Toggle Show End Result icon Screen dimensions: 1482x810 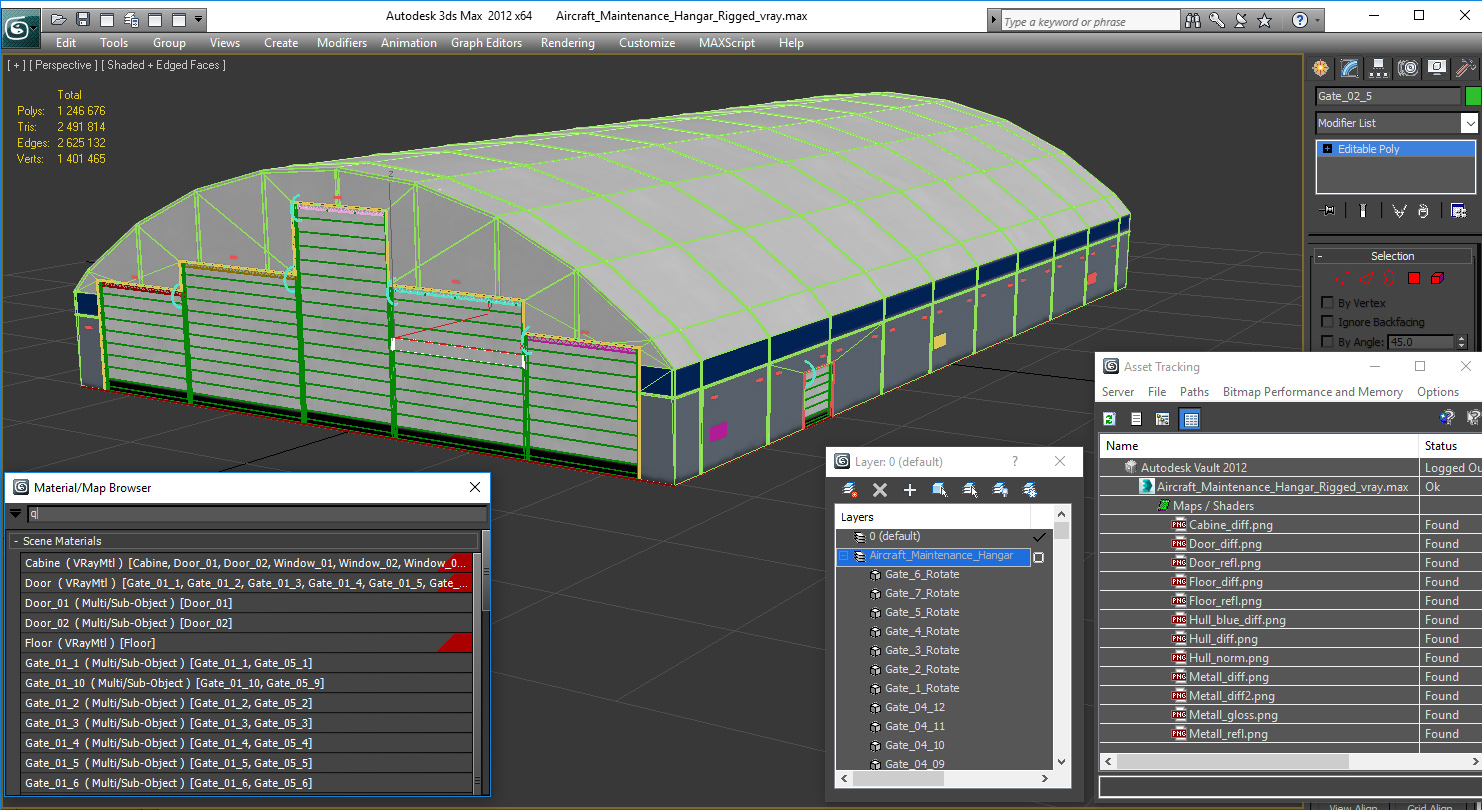coord(1363,211)
